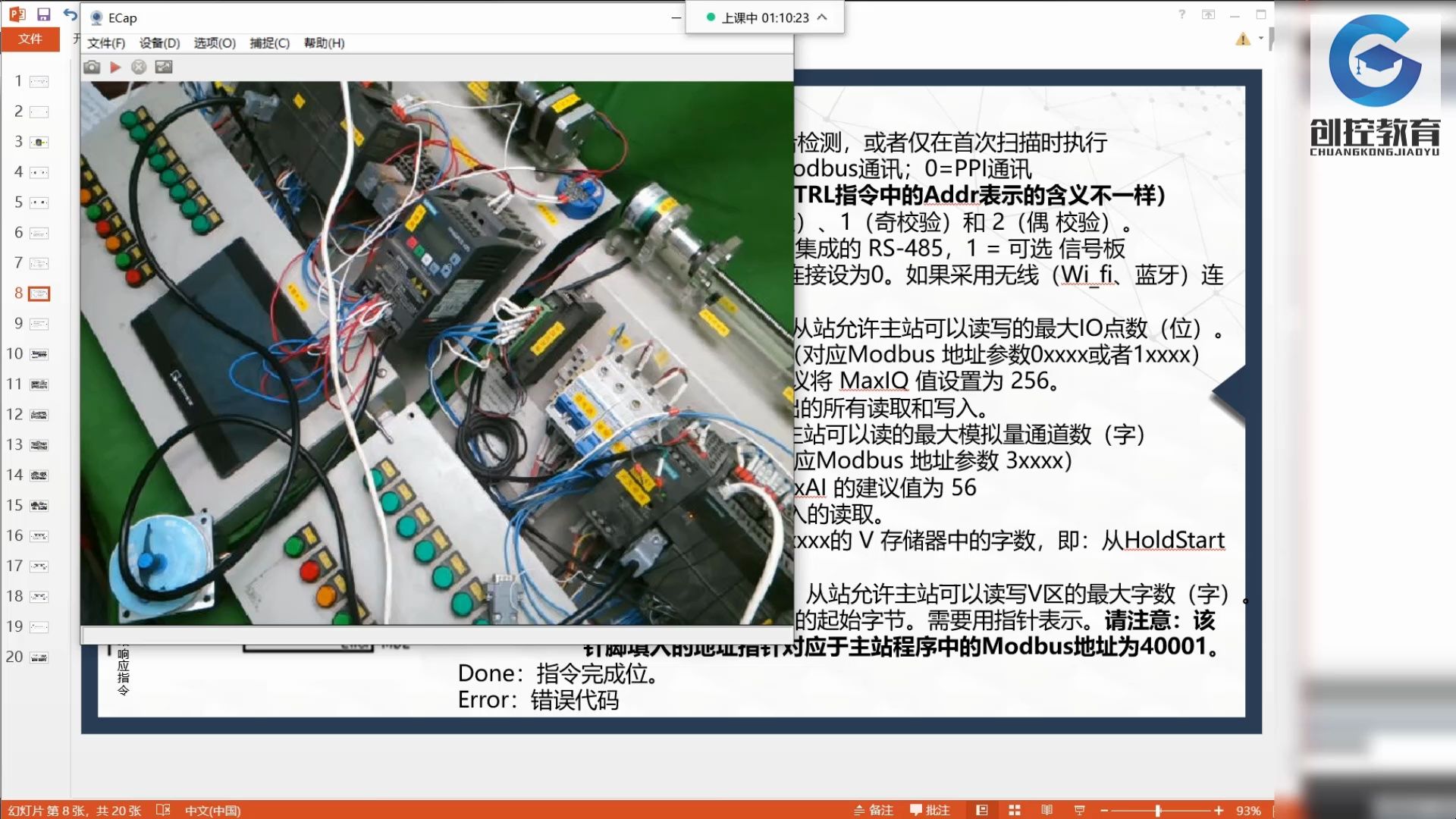Click the stop capture icon in ECap toolbar

[x=138, y=67]
